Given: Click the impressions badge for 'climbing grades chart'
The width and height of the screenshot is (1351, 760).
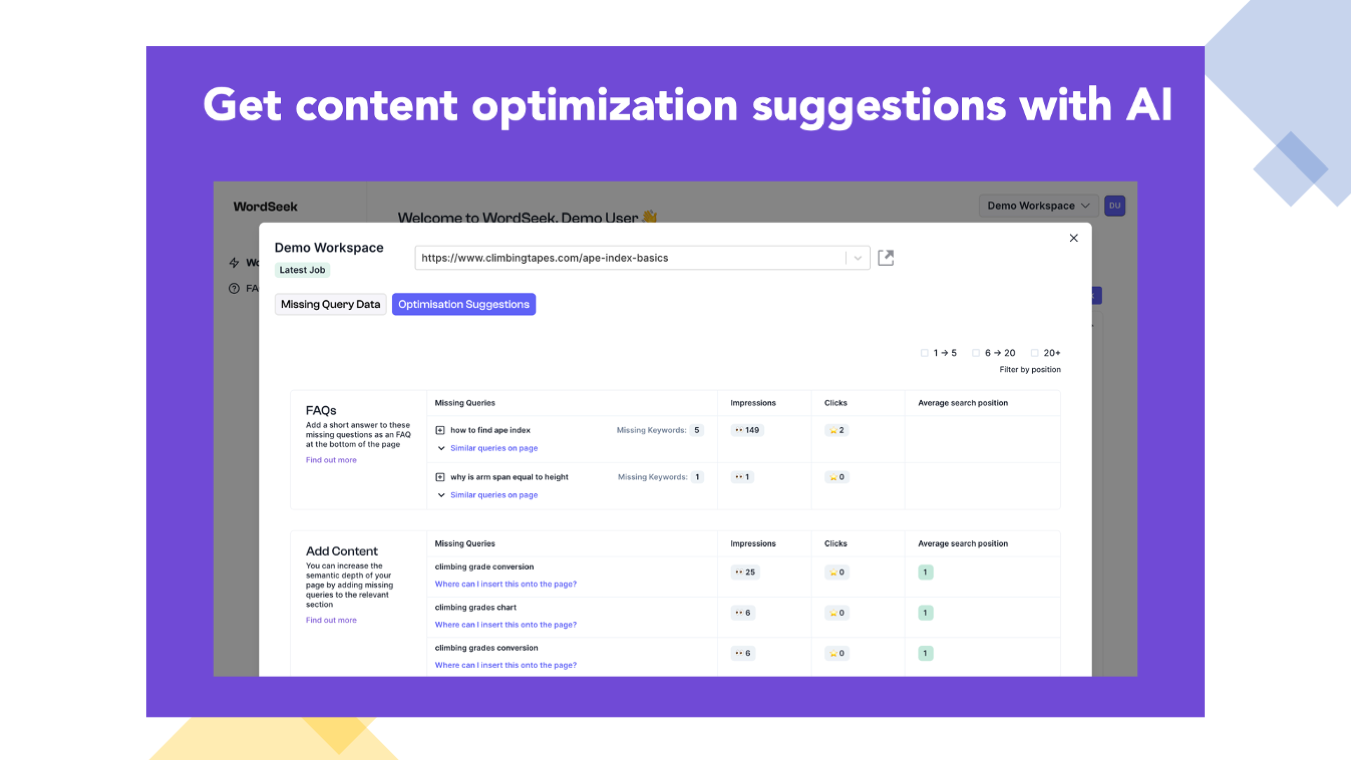Looking at the screenshot, I should pos(742,613).
